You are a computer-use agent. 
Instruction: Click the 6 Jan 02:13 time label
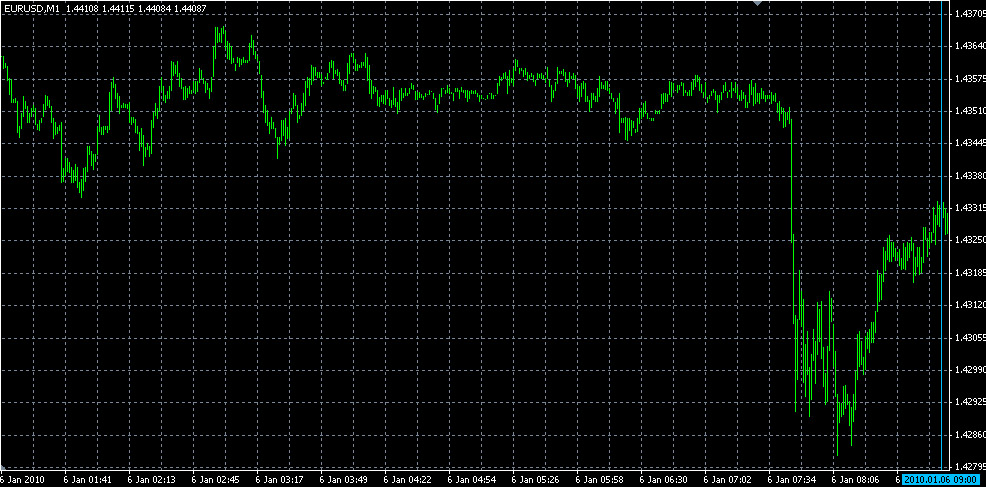pyautogui.click(x=152, y=479)
